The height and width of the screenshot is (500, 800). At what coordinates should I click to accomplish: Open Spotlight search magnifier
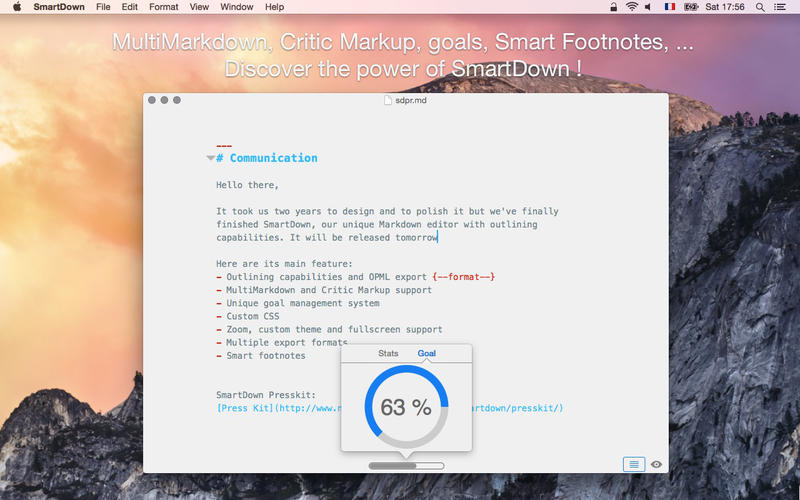click(x=760, y=7)
